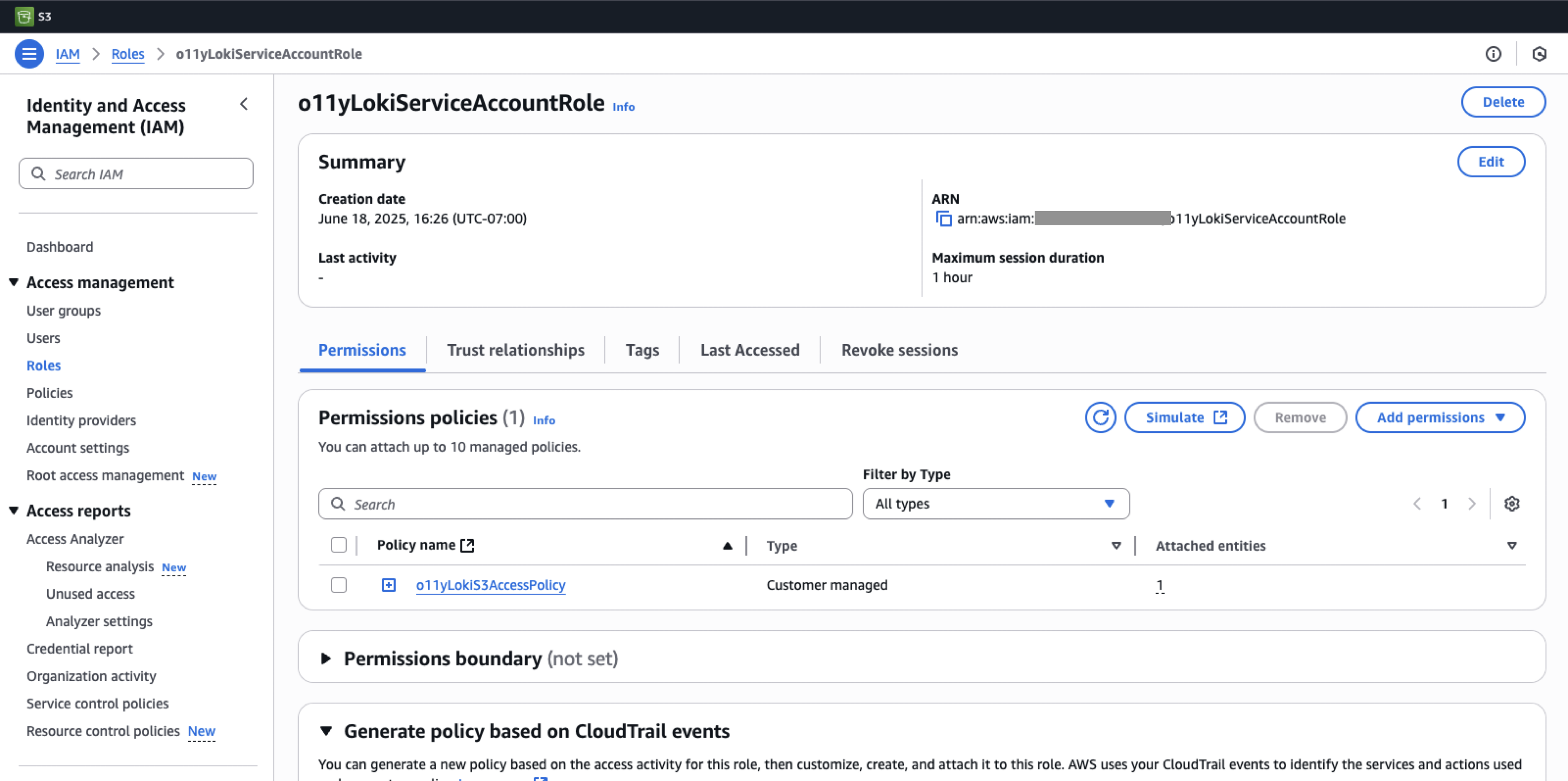Click Info link next to Permissions policies

tap(544, 420)
